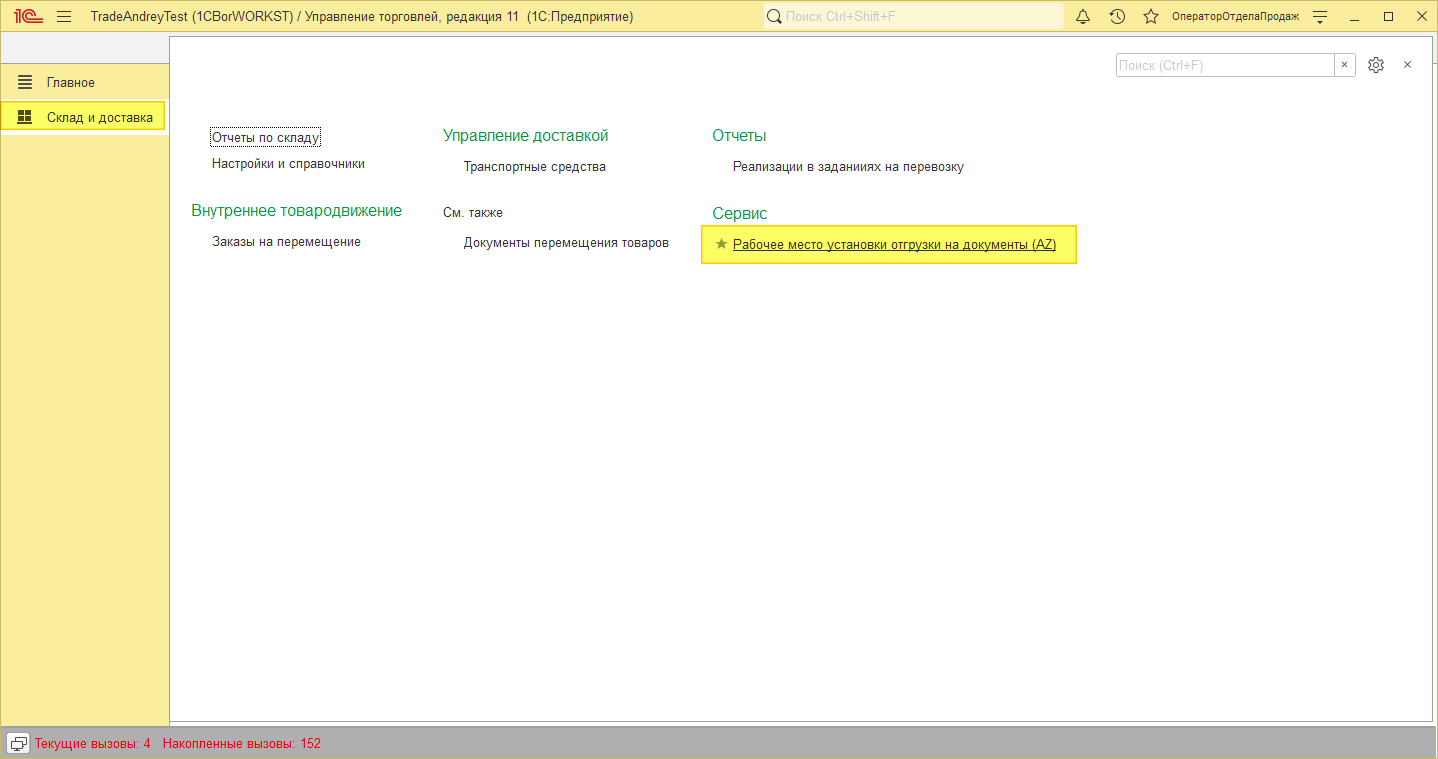Click the panel search field Ctrl+F
The image size is (1438, 759).
coord(1224,65)
